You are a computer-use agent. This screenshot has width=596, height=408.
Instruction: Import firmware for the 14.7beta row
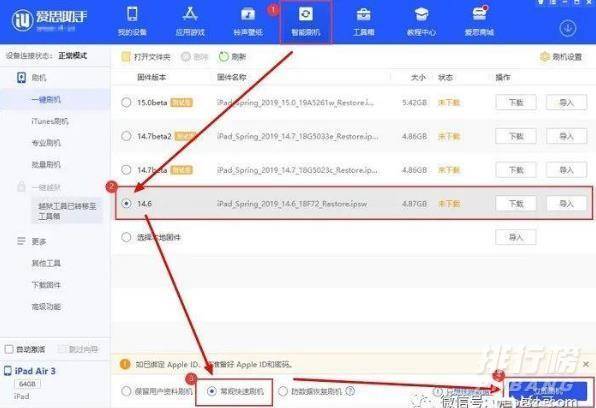tap(566, 170)
